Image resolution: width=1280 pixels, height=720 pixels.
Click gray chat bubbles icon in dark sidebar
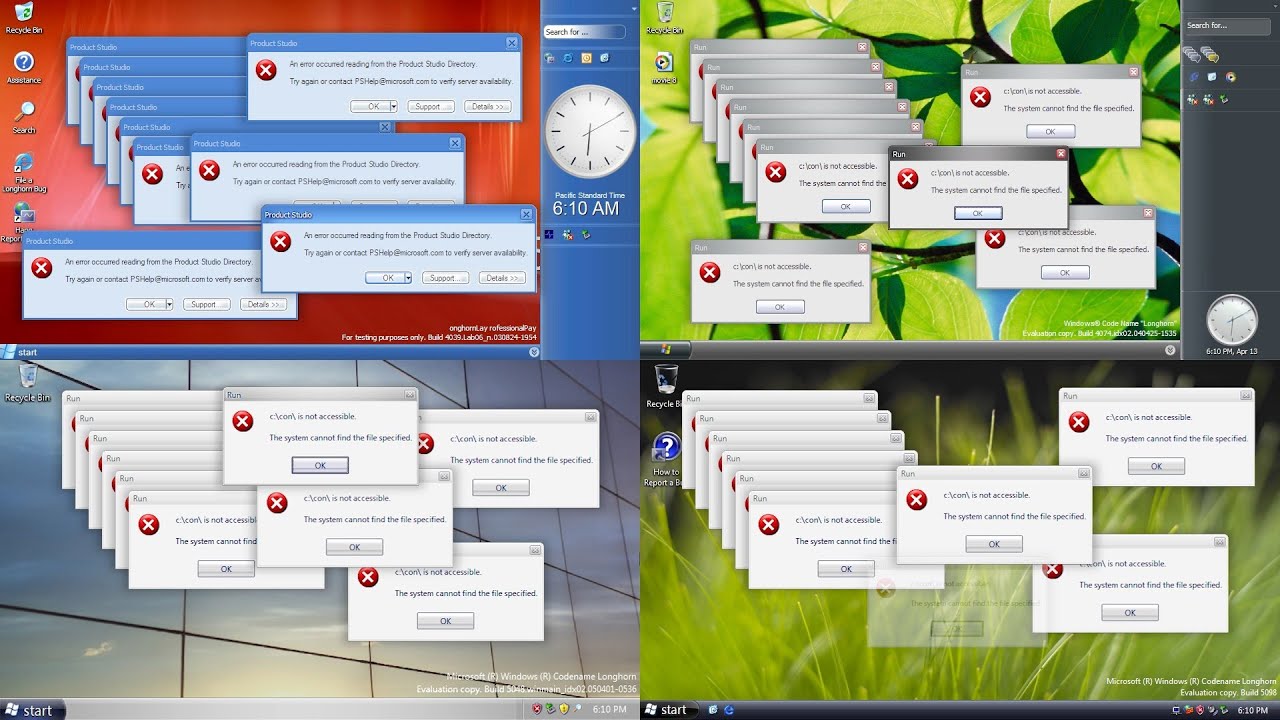[1192, 54]
